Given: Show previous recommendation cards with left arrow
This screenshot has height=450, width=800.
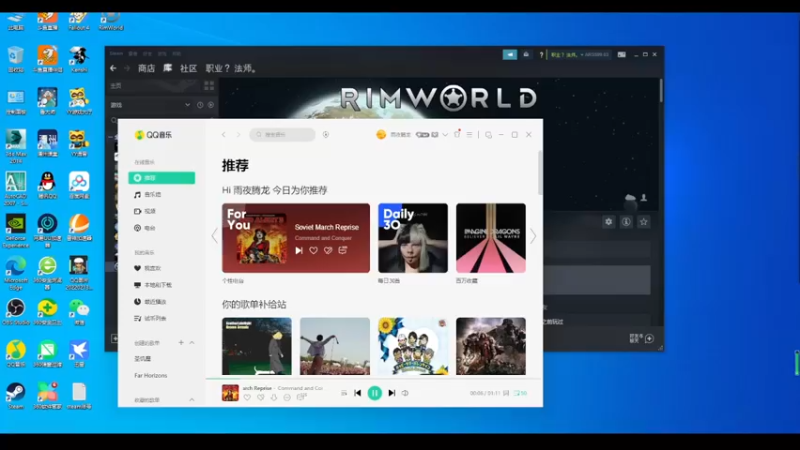Looking at the screenshot, I should (x=214, y=236).
